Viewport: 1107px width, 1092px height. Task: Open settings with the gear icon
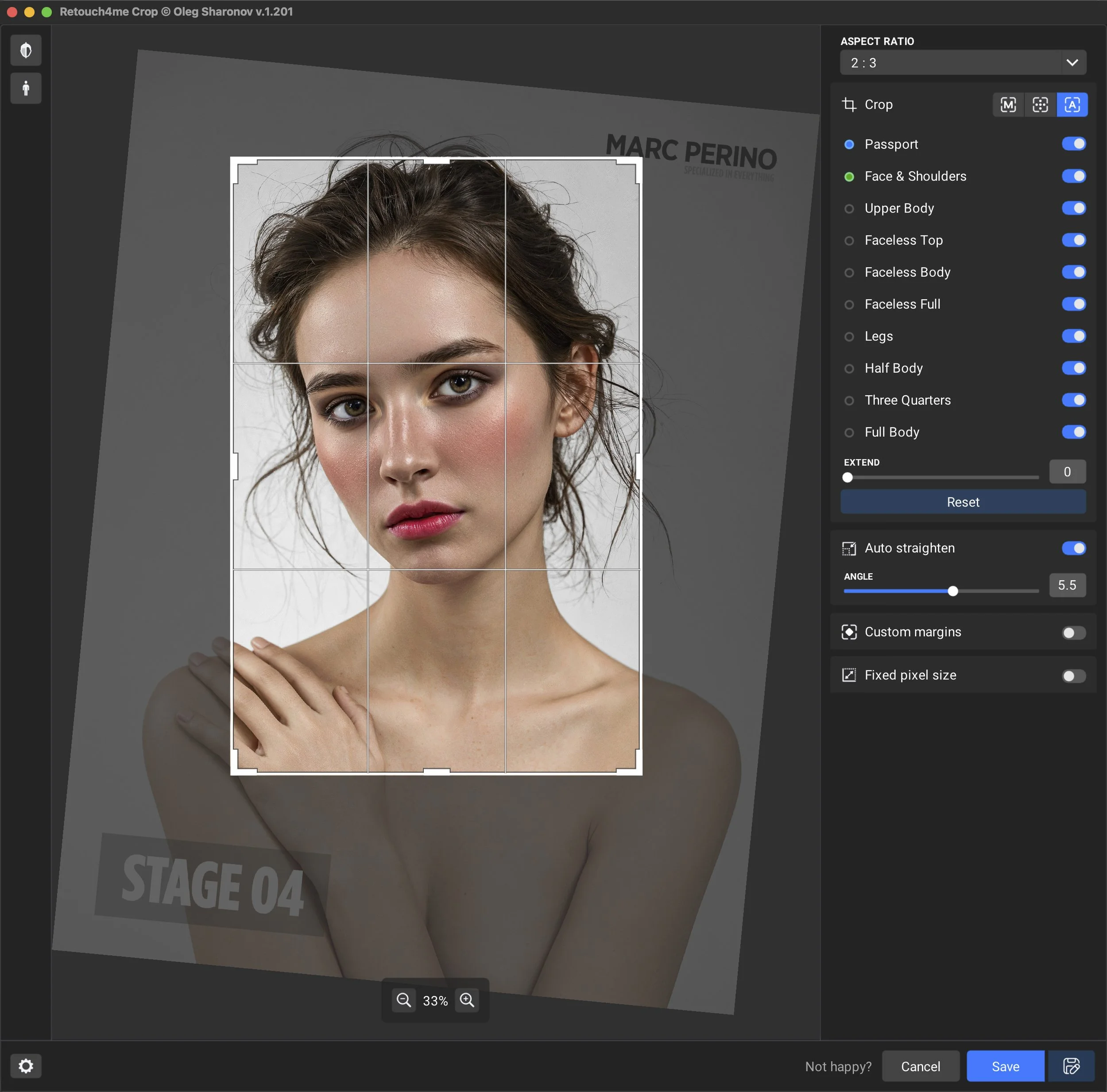[26, 1065]
